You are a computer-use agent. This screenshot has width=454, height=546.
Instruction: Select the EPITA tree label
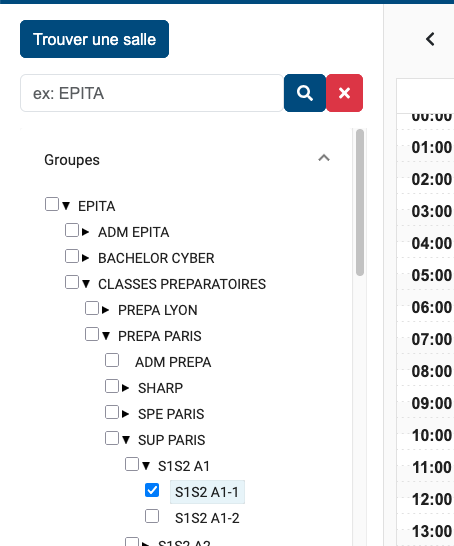pyautogui.click(x=96, y=206)
